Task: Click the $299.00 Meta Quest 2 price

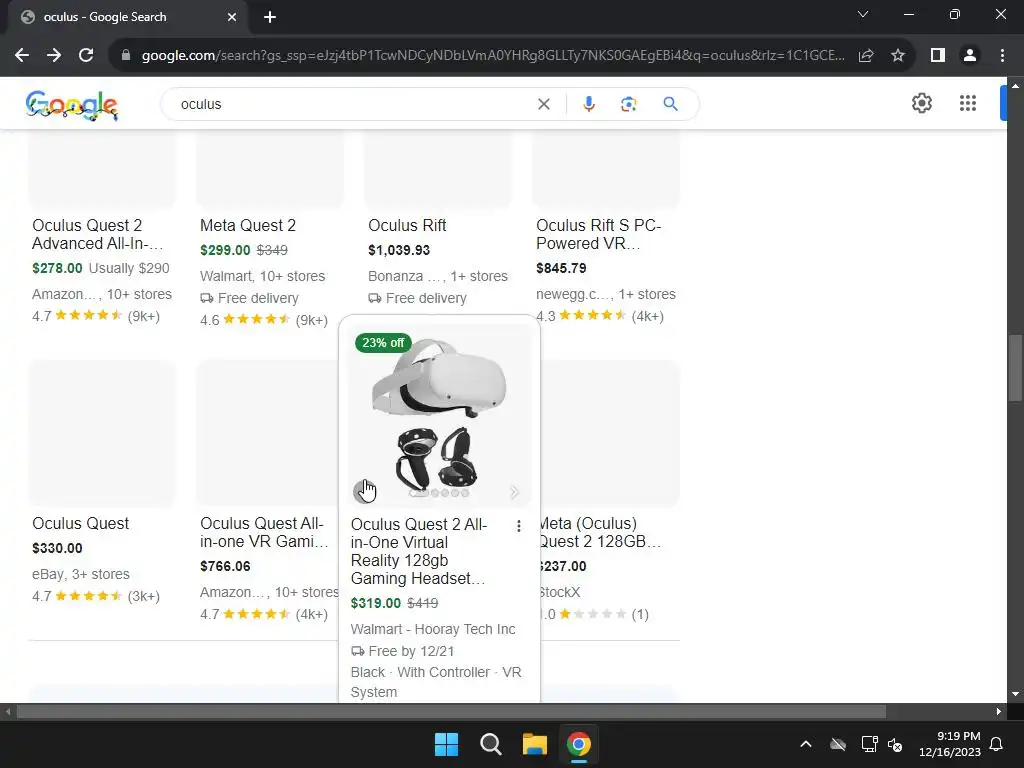Action: pos(225,249)
